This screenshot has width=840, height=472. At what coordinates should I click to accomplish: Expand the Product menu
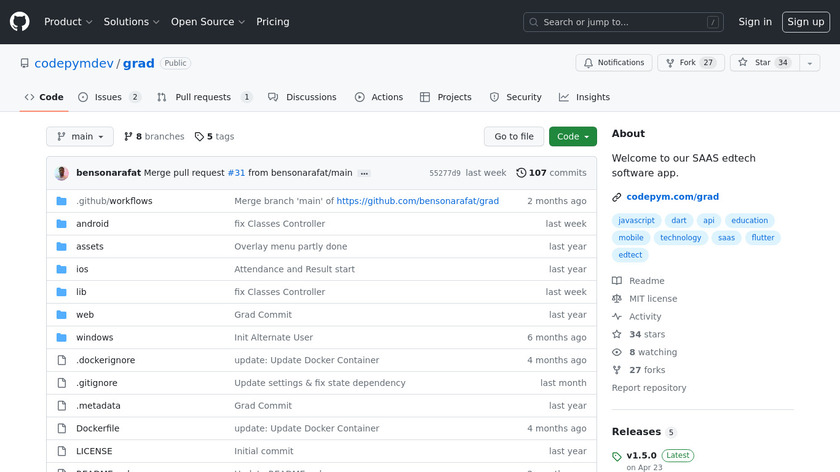coord(68,22)
